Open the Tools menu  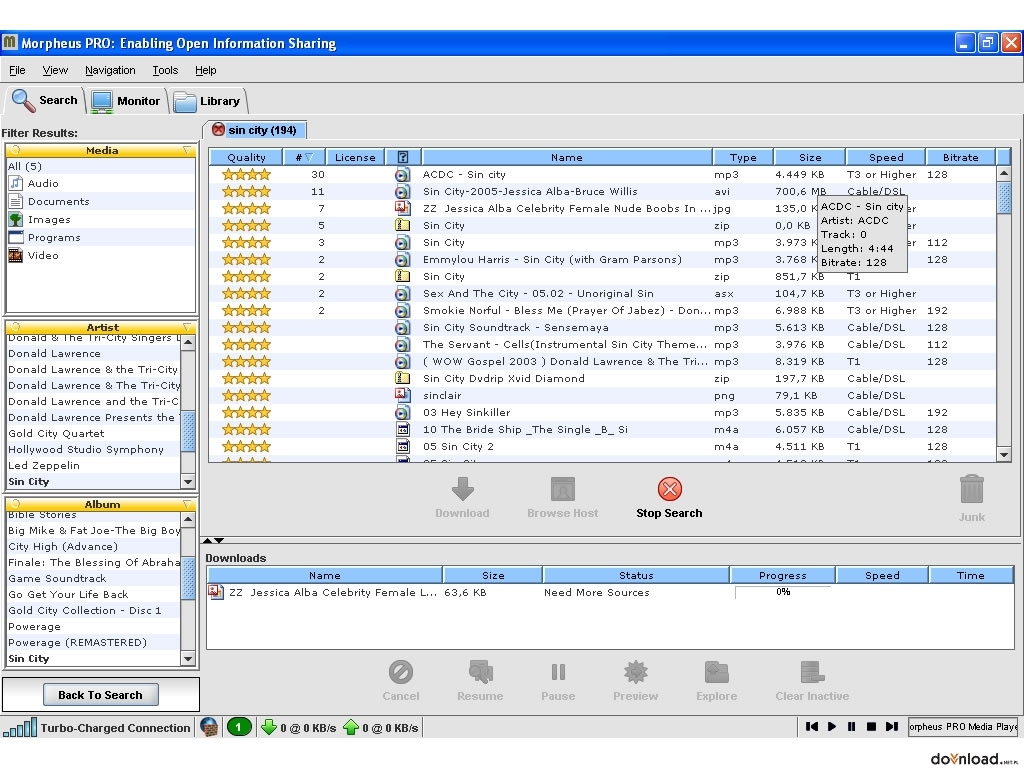[165, 70]
